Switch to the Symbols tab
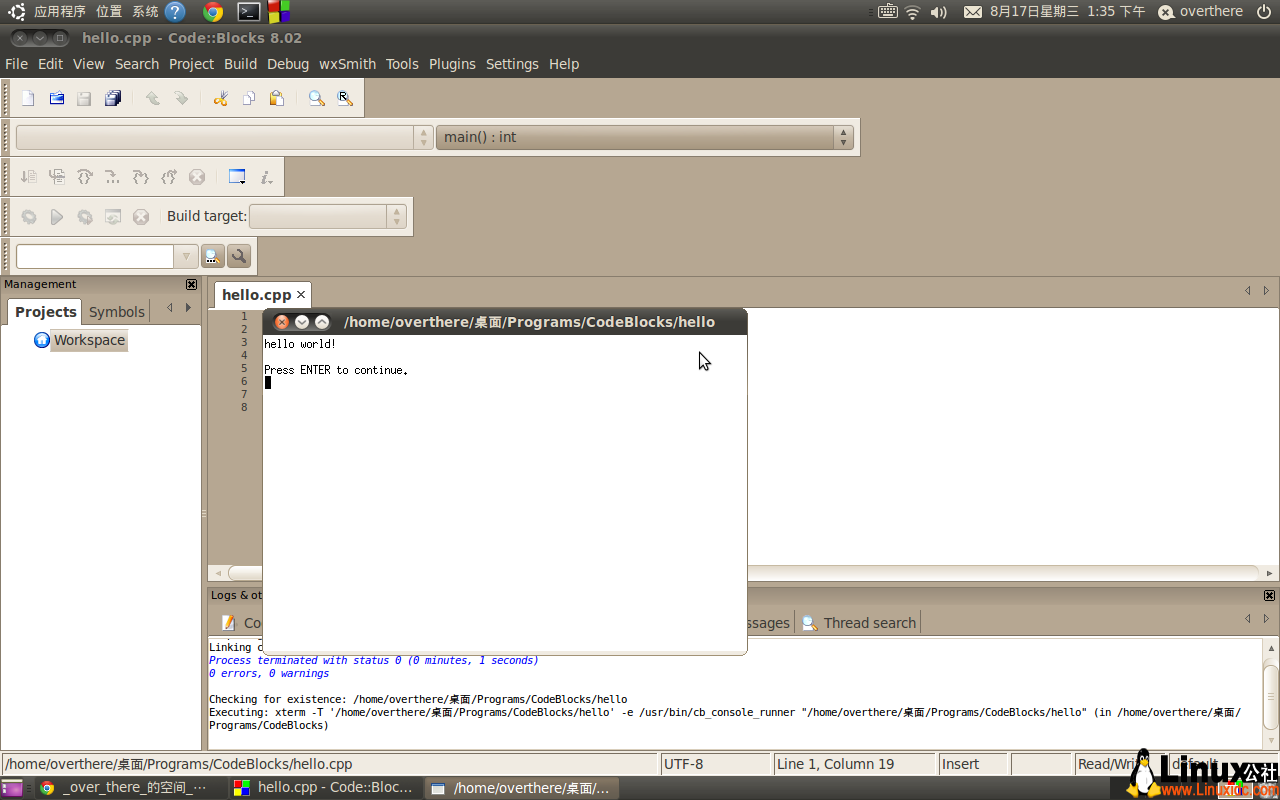Image resolution: width=1280 pixels, height=800 pixels. 116,311
